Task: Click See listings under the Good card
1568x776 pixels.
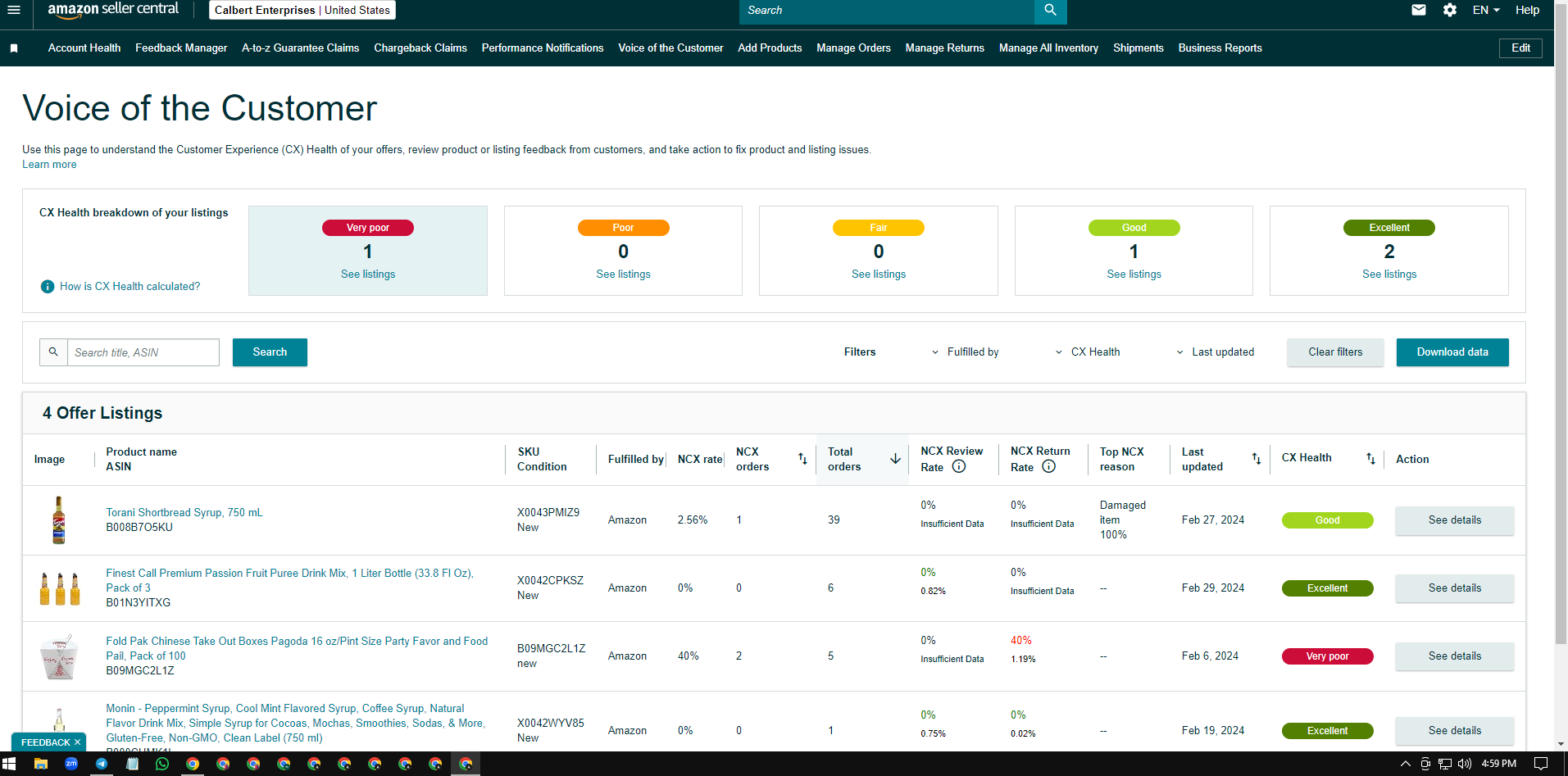Action: (x=1134, y=275)
